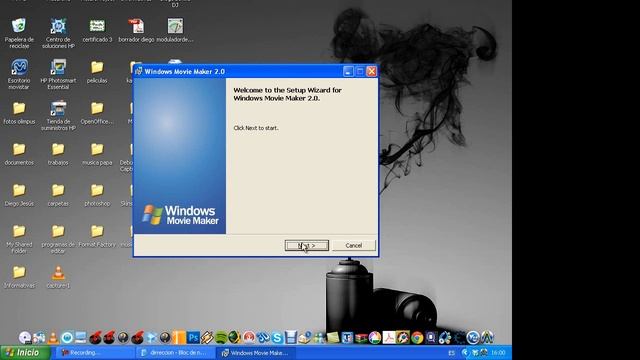Click the CD disc icon in the dock
This screenshot has height=360, width=640.
[x=25, y=338]
